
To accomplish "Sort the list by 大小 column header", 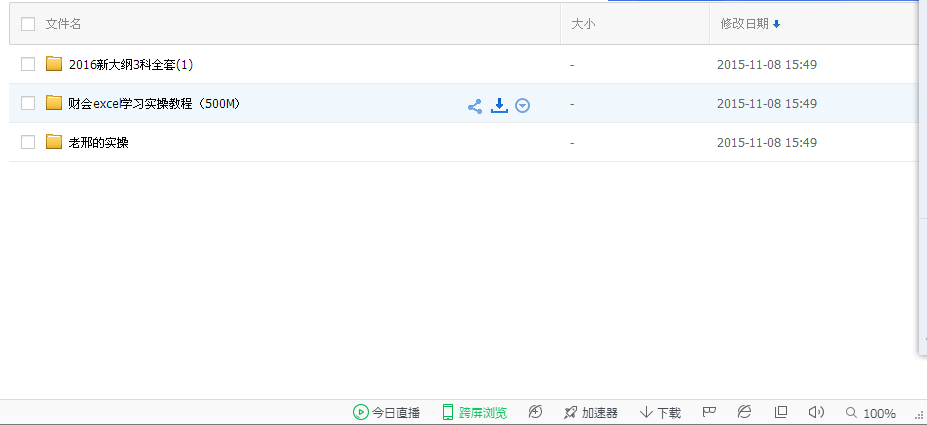I will [x=583, y=24].
